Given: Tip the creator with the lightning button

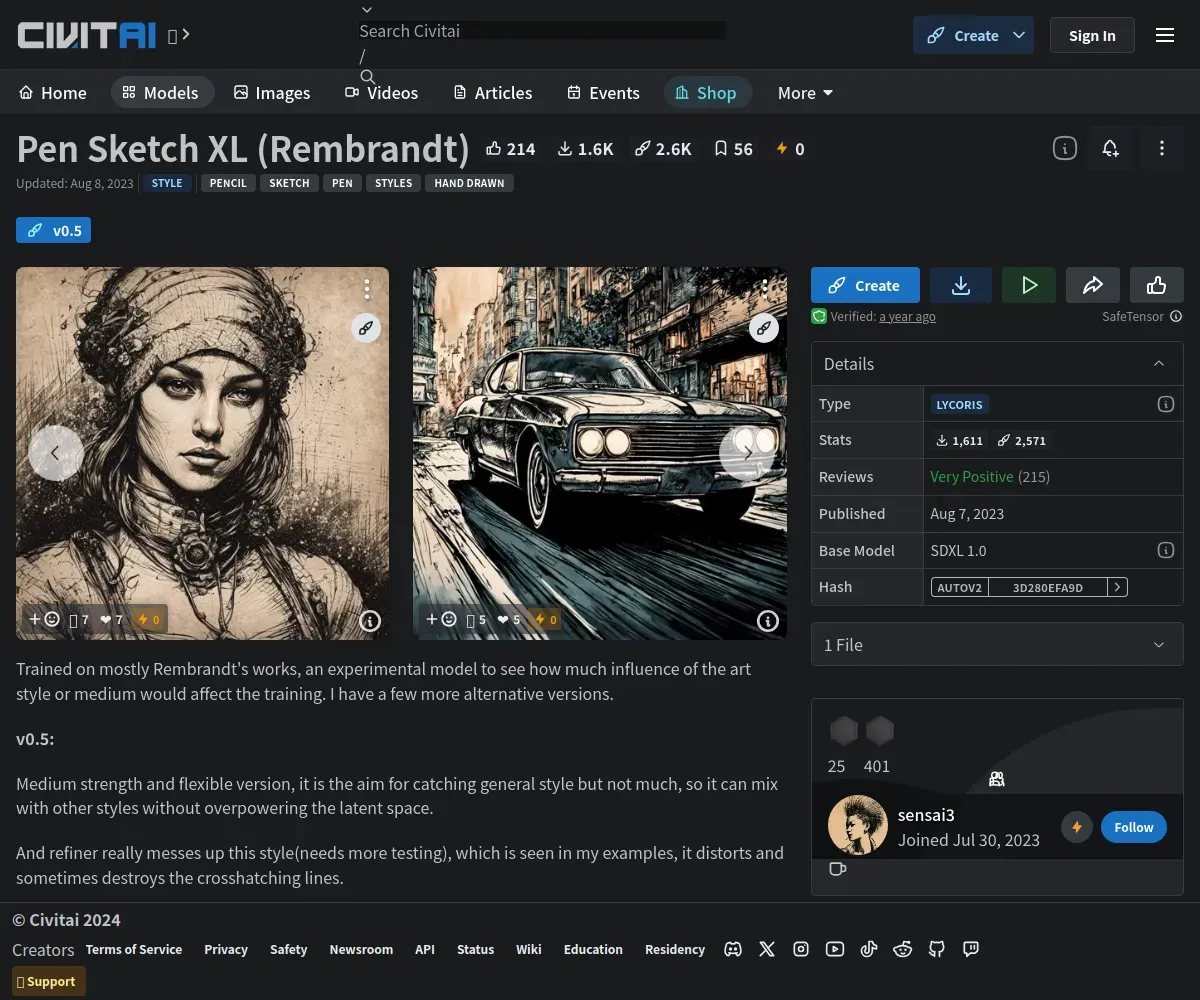Looking at the screenshot, I should point(1077,827).
